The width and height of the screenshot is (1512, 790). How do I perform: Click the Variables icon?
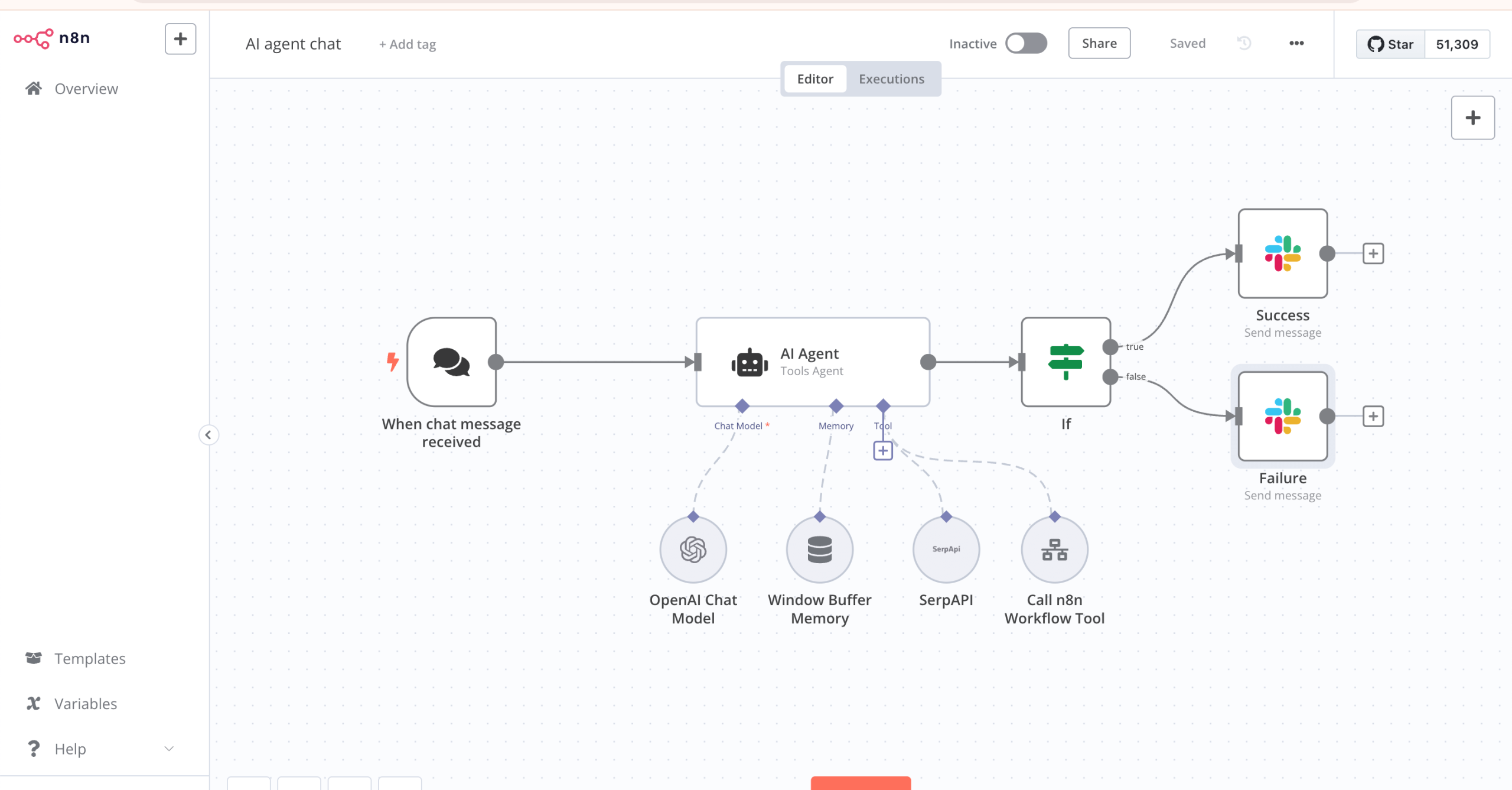coord(34,703)
